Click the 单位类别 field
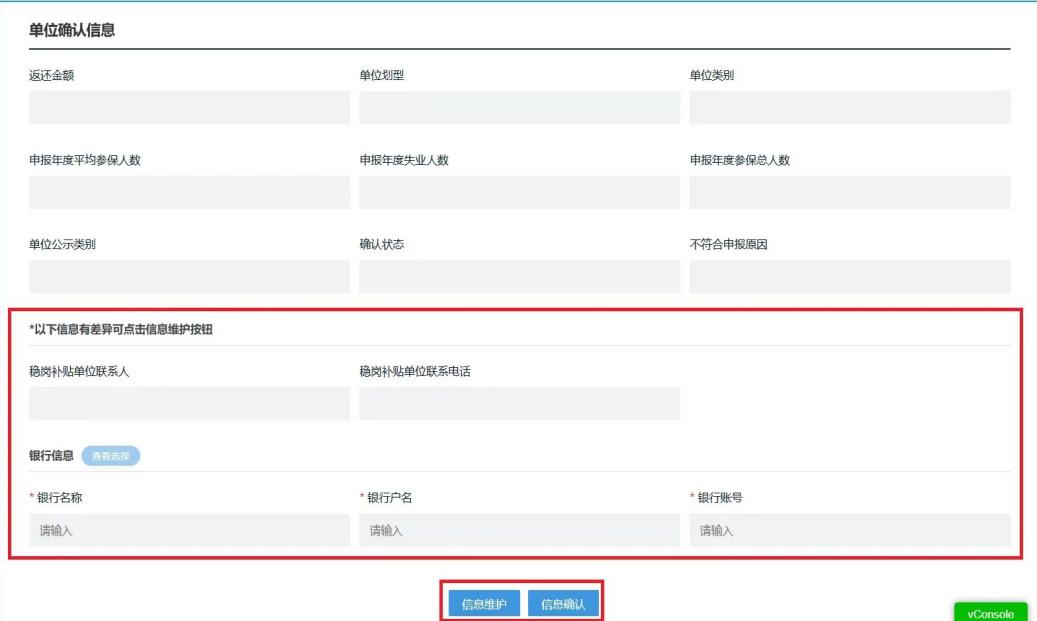 [x=849, y=108]
